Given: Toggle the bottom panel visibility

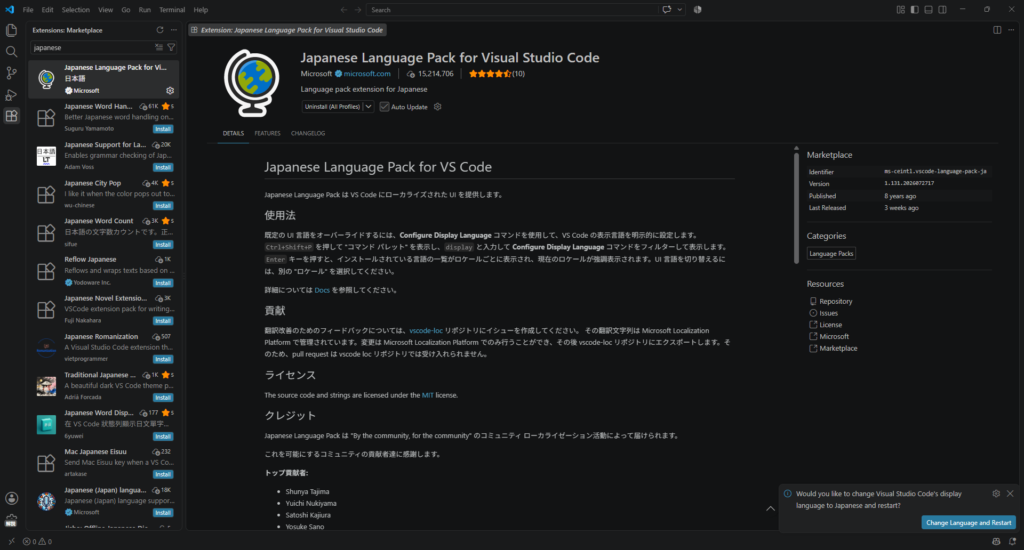Looking at the screenshot, I should pyautogui.click(x=928, y=10).
